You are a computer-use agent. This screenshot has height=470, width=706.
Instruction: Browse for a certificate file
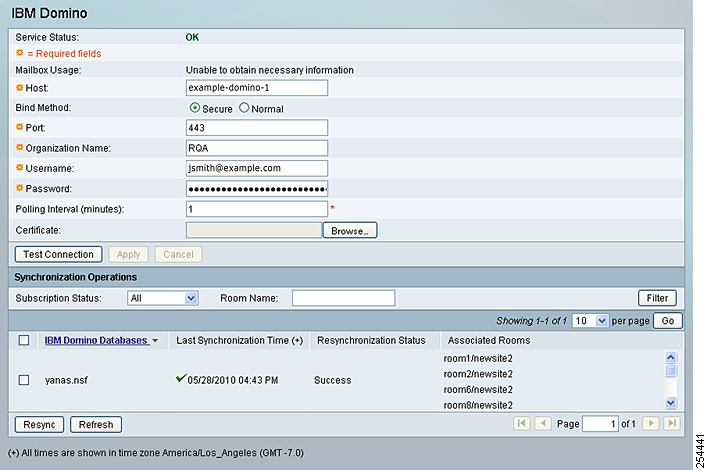pos(350,230)
